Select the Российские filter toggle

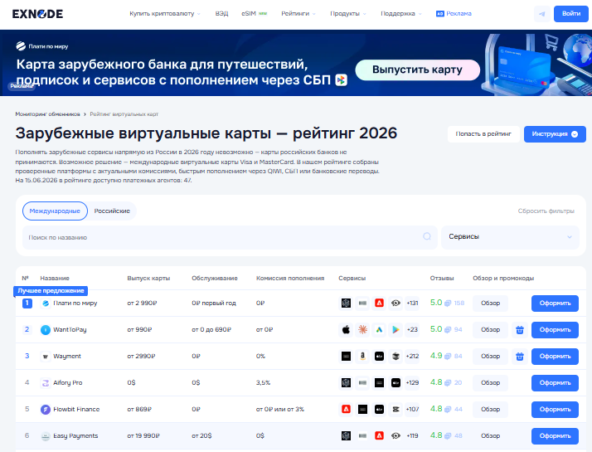click(112, 211)
